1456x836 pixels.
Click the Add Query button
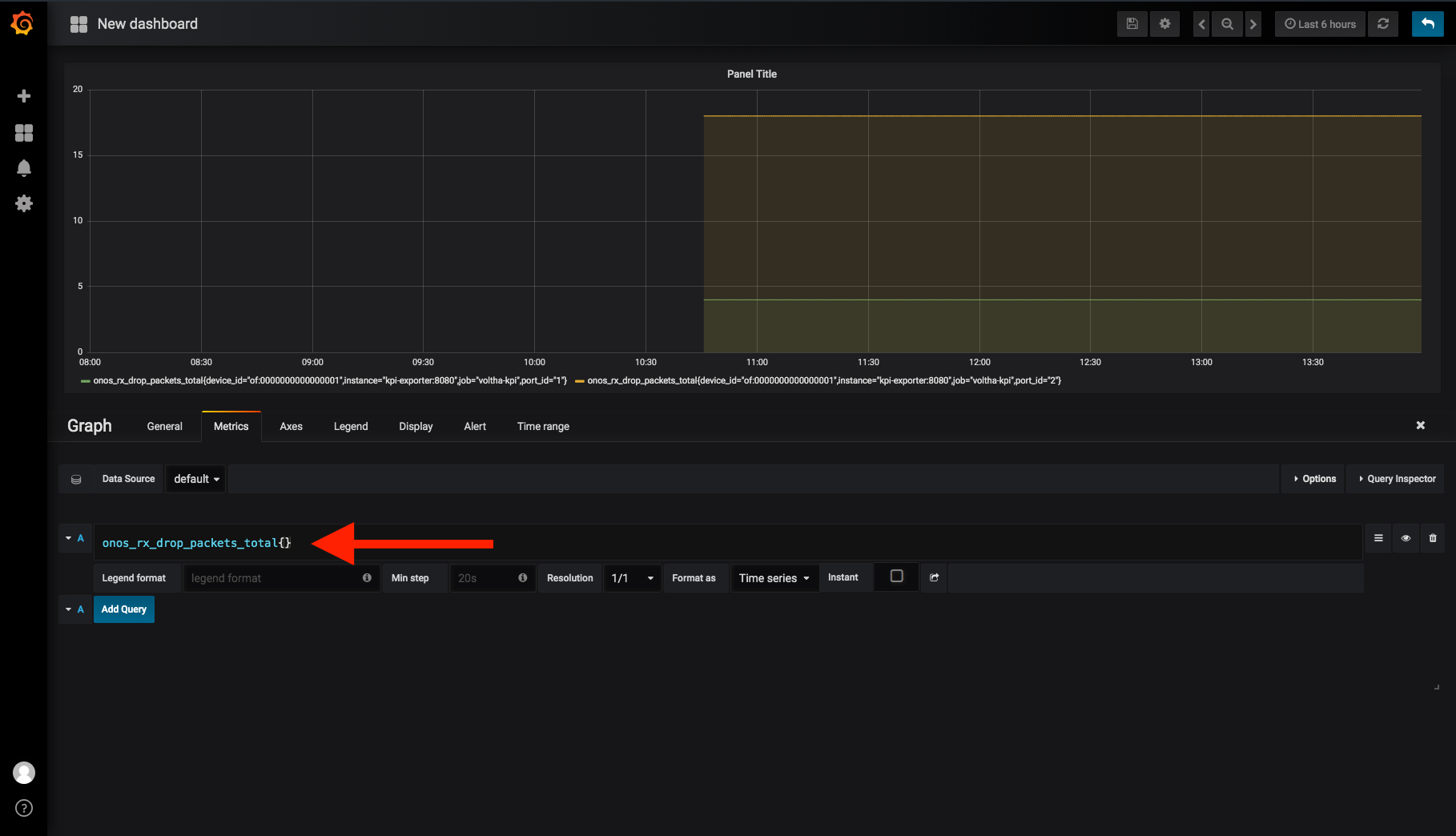coord(124,609)
